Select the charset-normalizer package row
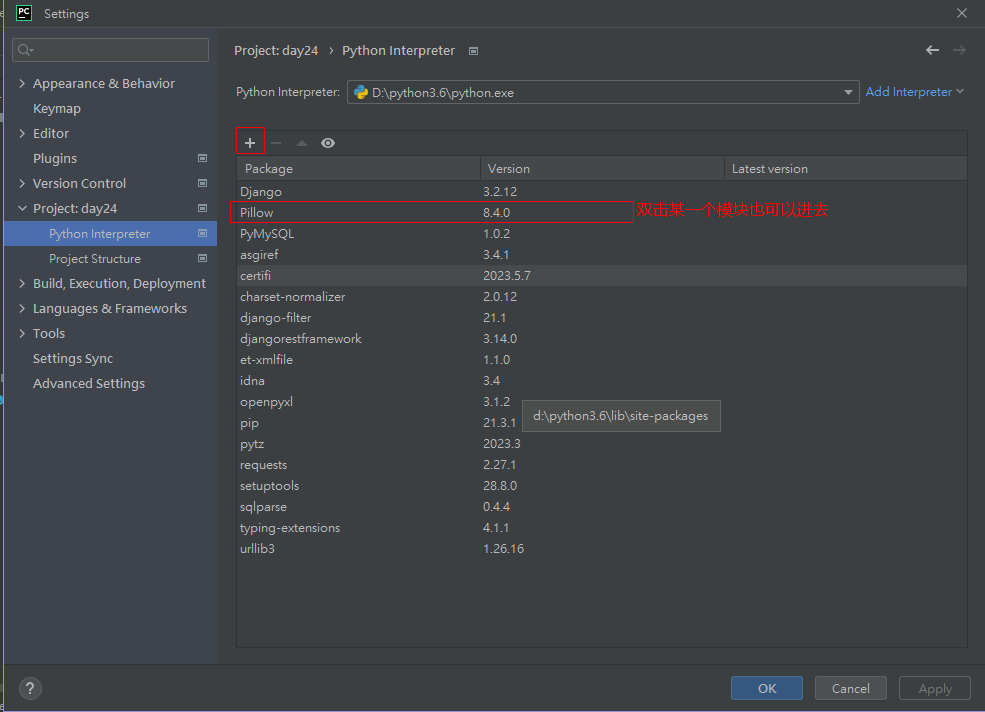This screenshot has width=985, height=712. [x=602, y=297]
